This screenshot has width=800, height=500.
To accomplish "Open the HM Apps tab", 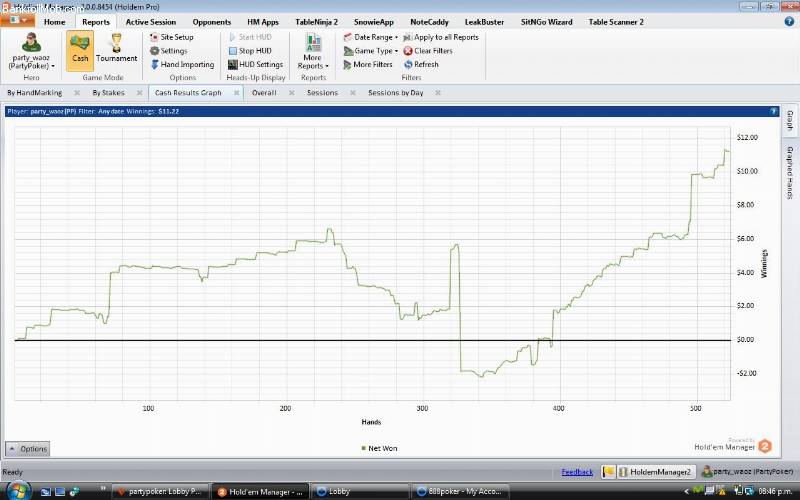I will point(263,22).
